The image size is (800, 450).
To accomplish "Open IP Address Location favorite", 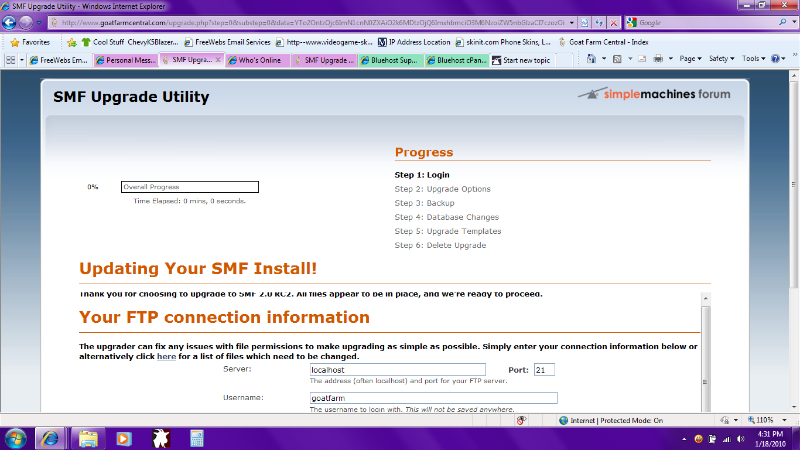I will tap(414, 42).
